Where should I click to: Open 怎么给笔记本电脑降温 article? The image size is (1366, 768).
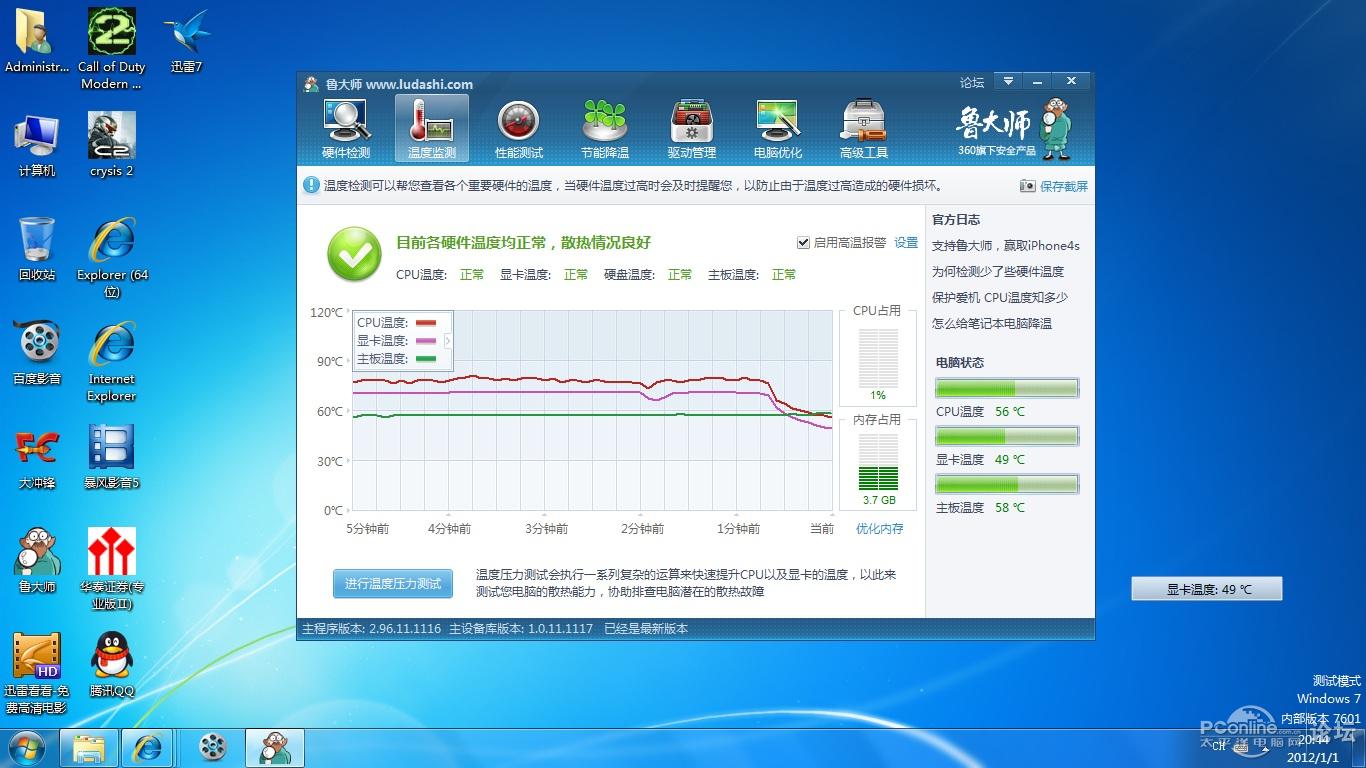tap(992, 324)
